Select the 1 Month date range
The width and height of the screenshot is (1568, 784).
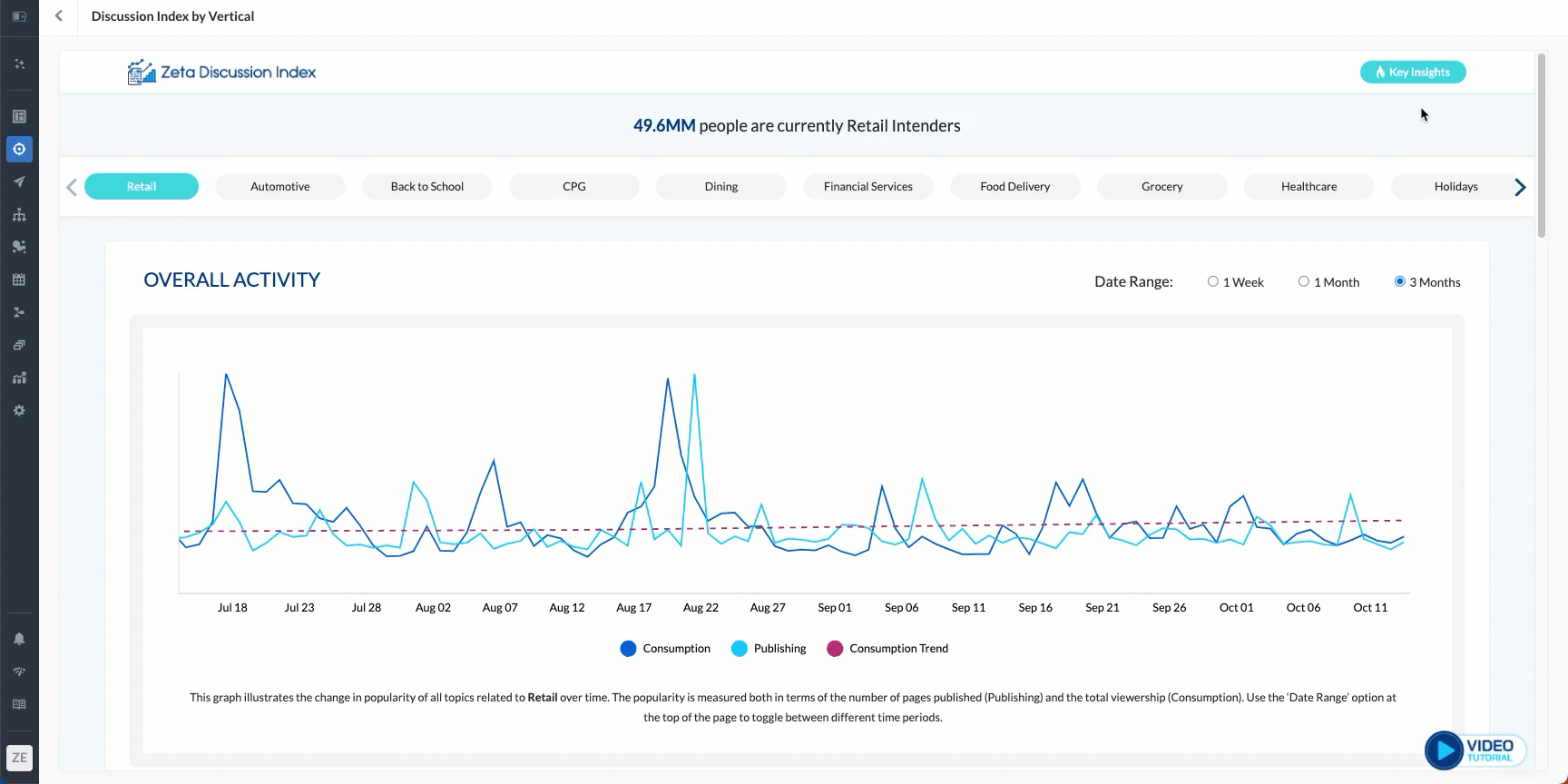pos(1304,282)
